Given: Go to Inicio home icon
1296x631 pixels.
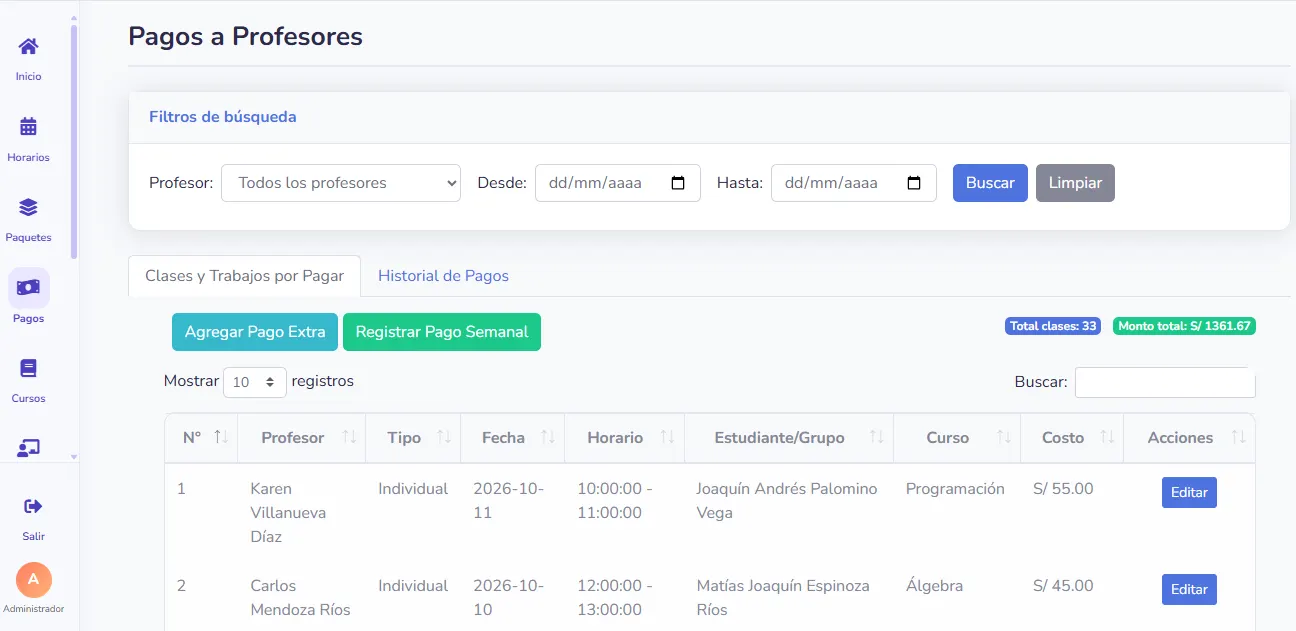Looking at the screenshot, I should (28, 46).
